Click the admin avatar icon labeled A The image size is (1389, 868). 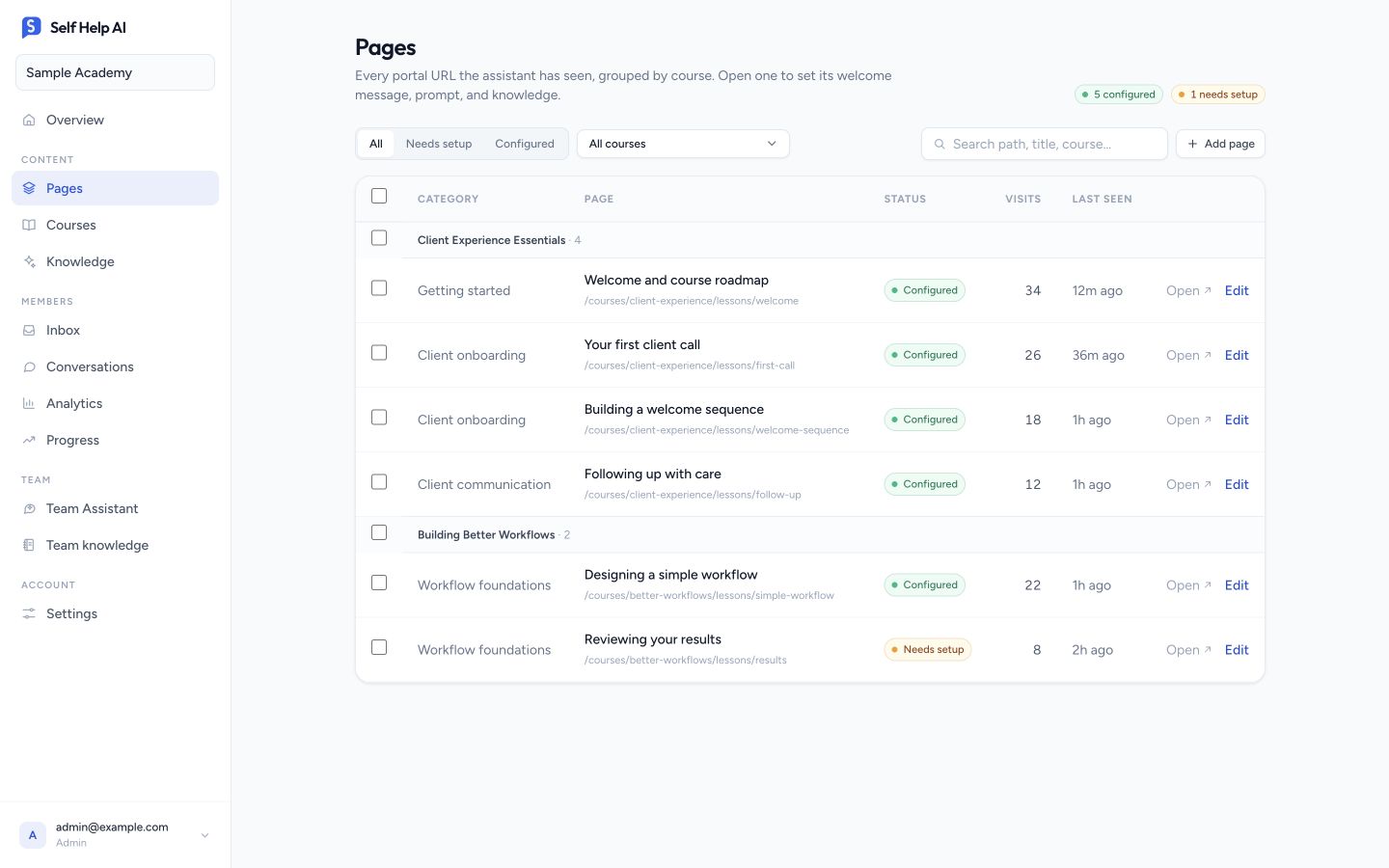33,835
